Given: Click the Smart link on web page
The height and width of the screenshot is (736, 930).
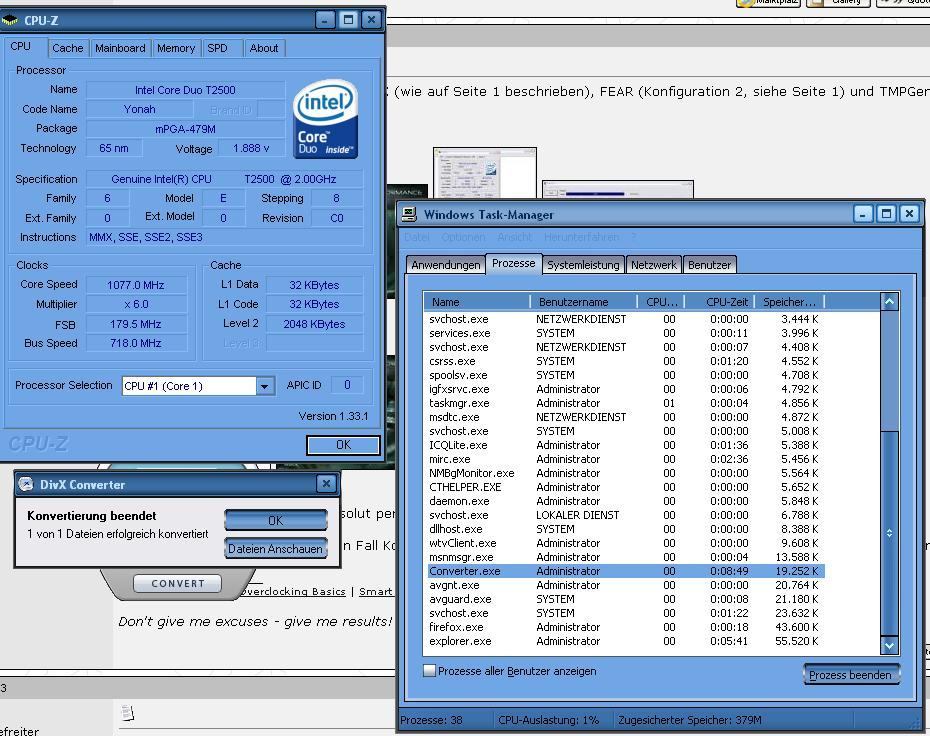Looking at the screenshot, I should [375, 591].
